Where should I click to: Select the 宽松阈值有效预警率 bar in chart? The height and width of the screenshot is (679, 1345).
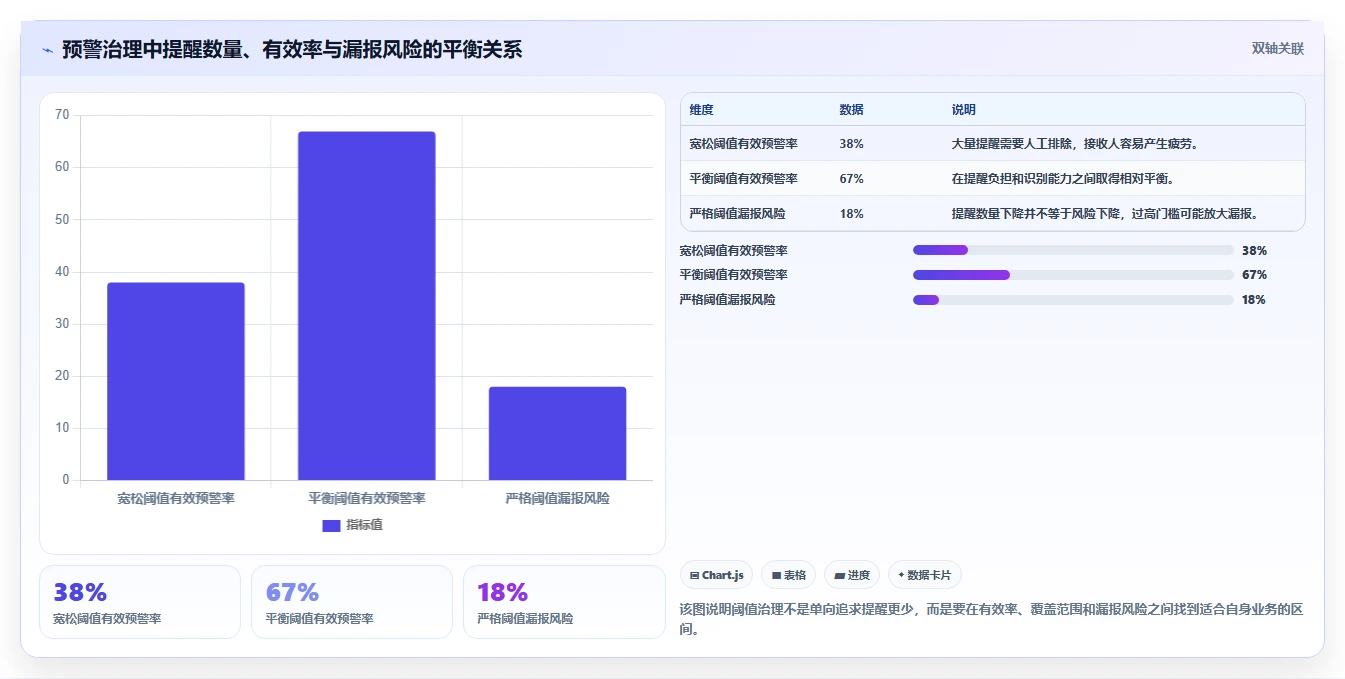coord(176,381)
